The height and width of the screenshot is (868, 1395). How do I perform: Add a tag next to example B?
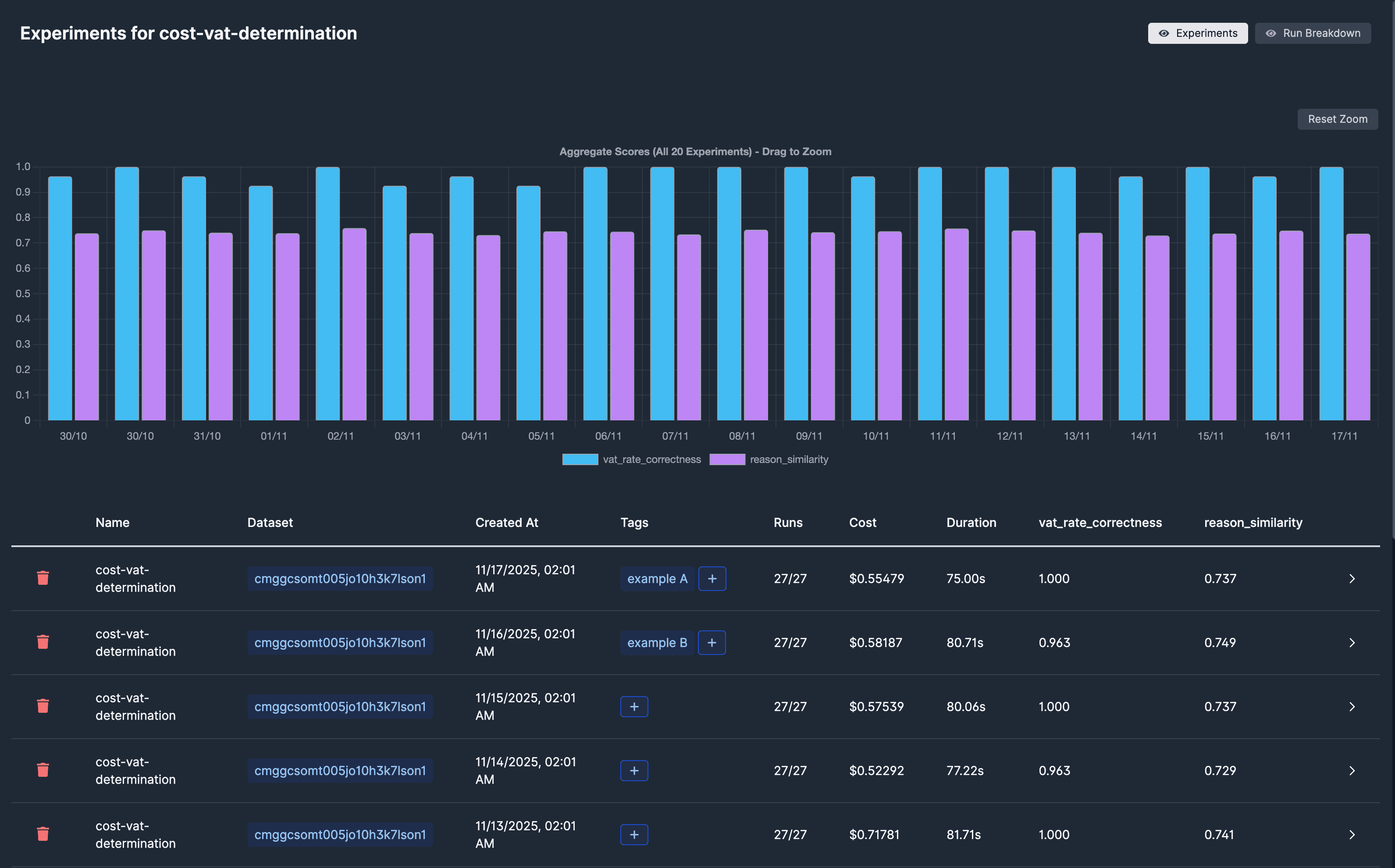(x=712, y=642)
